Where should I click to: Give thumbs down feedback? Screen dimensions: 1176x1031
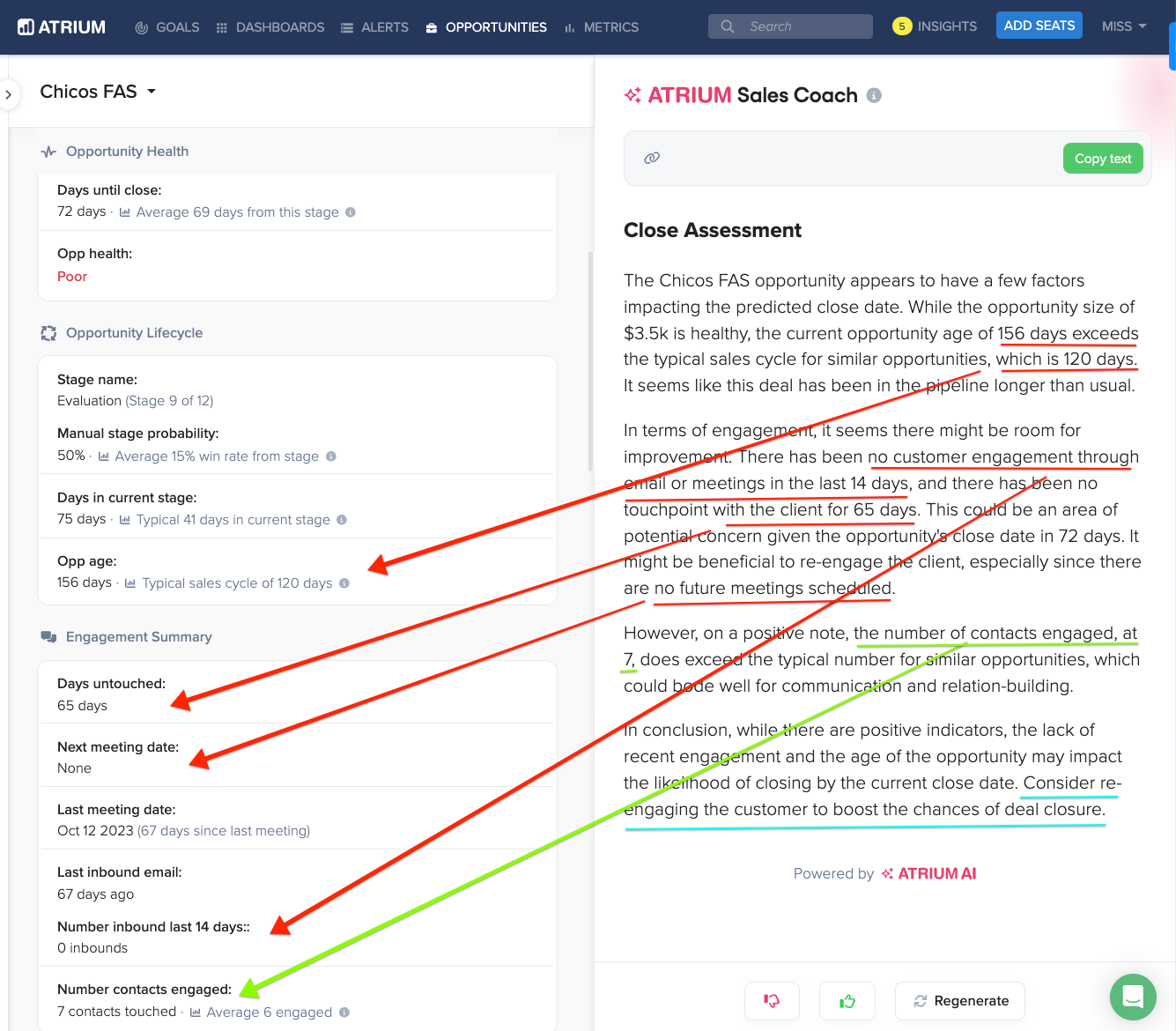[772, 1001]
